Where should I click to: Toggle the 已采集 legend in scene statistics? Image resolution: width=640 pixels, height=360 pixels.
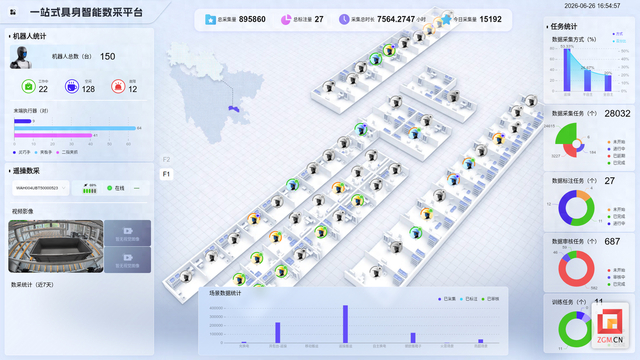click(x=447, y=299)
